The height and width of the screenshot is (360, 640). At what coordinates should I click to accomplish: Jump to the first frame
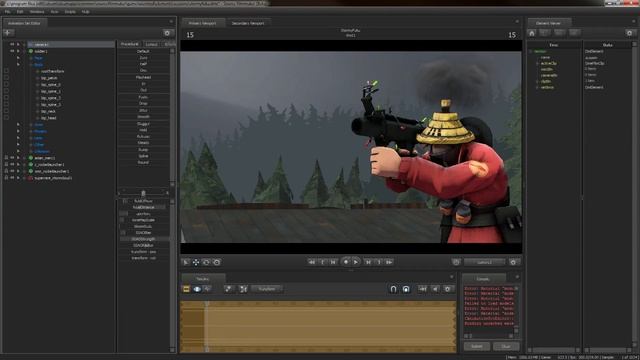311,262
